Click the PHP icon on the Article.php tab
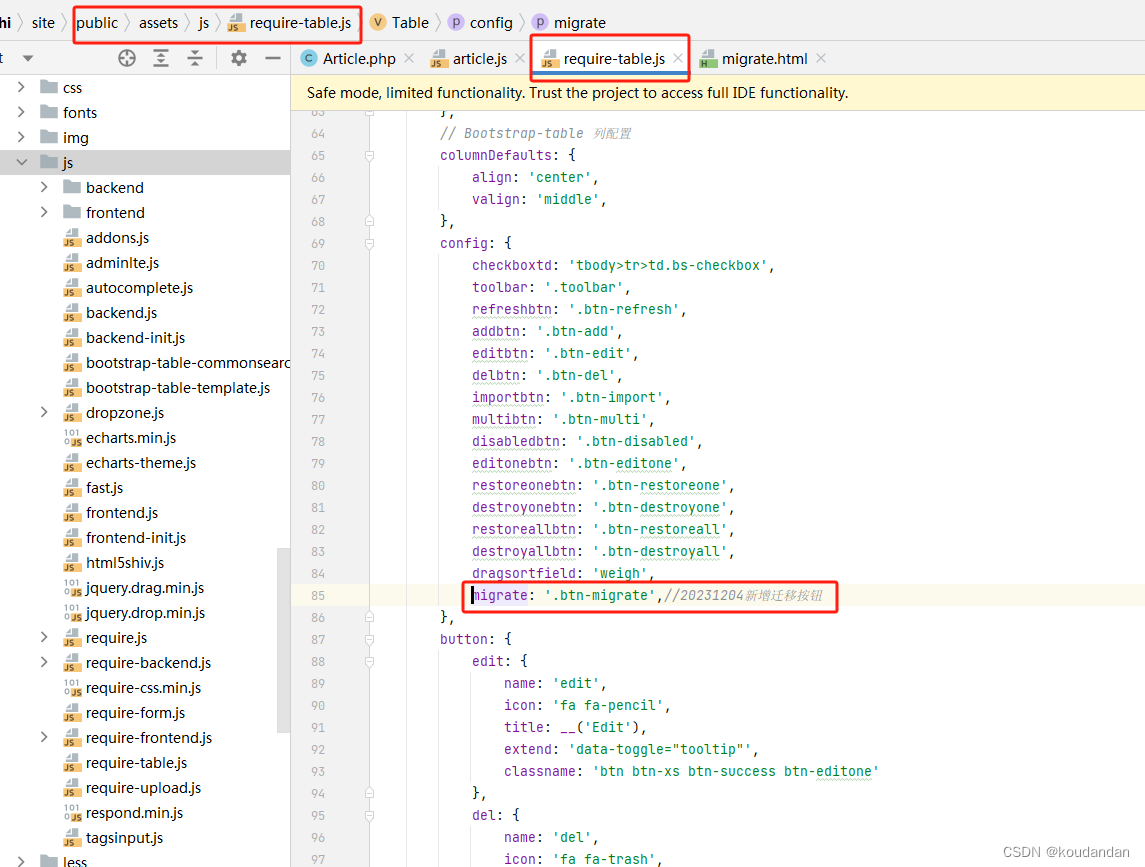The width and height of the screenshot is (1145, 867). pyautogui.click(x=307, y=58)
